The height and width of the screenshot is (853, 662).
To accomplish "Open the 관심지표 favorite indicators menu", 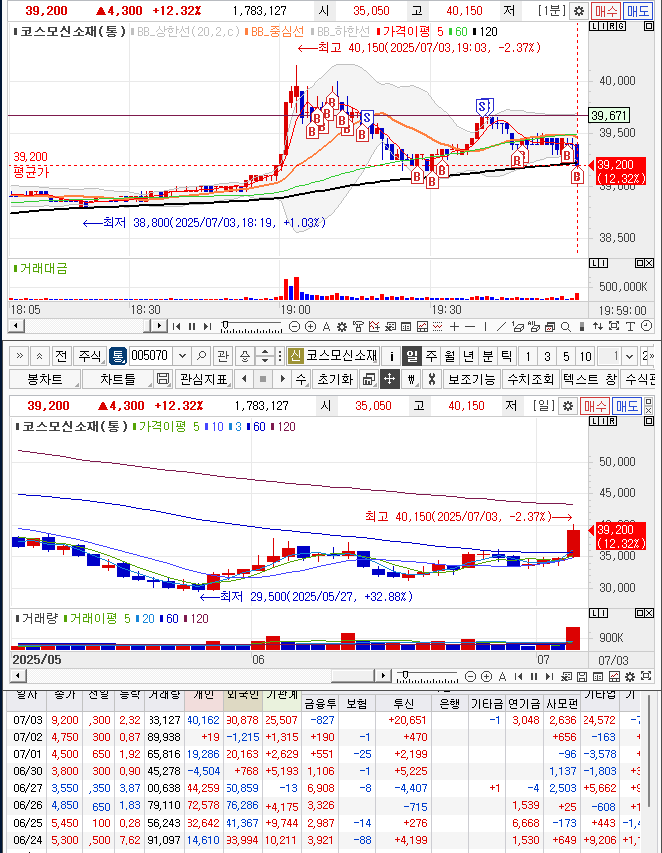I will (203, 379).
